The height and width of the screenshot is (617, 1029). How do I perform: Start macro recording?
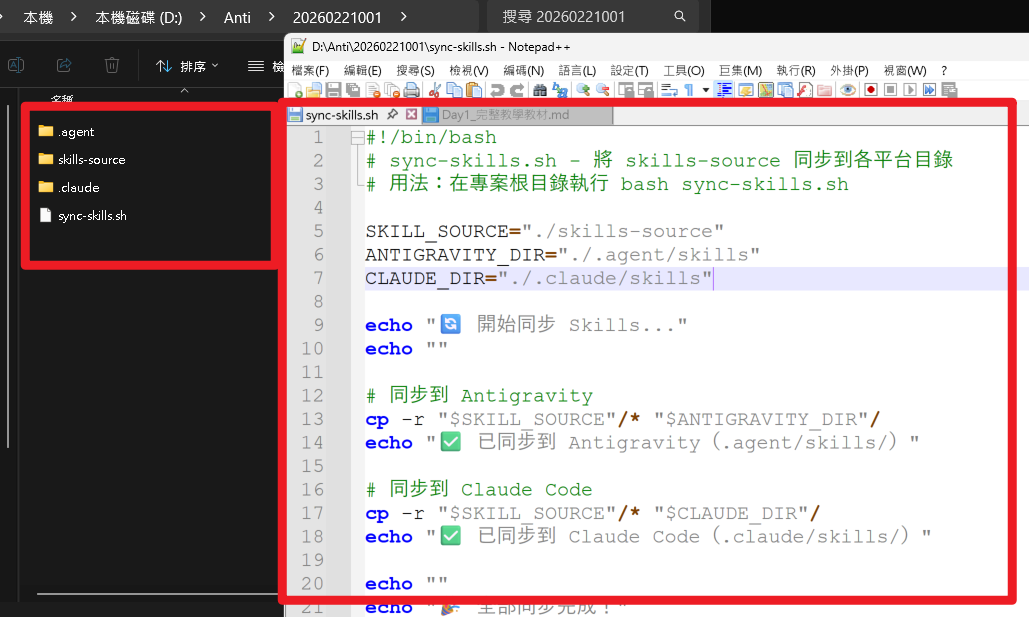[x=872, y=89]
